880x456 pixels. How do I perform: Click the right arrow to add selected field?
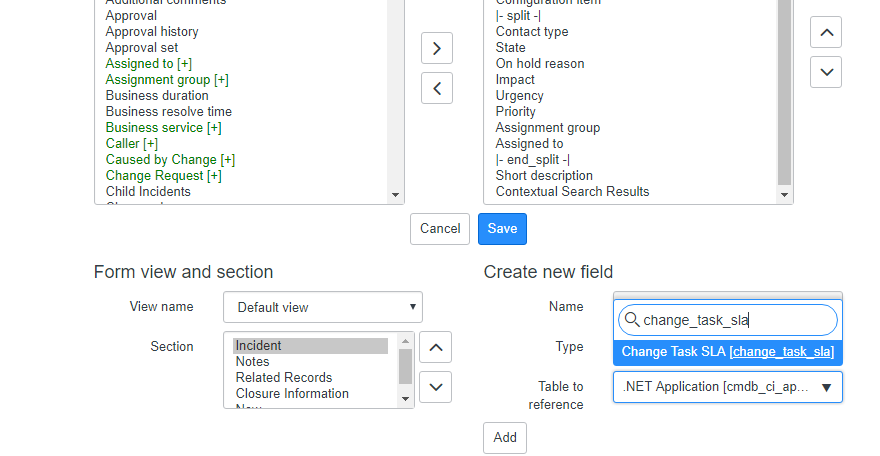[437, 48]
